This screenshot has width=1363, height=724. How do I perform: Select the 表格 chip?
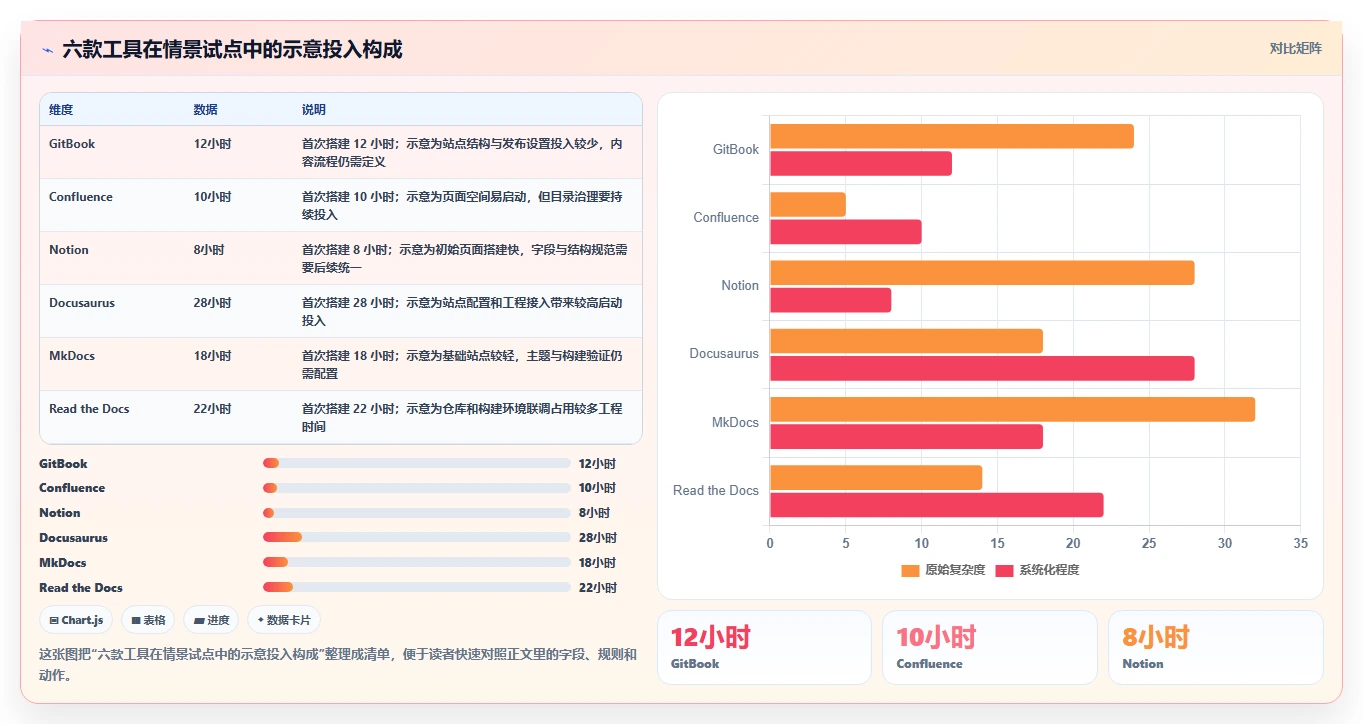[148, 620]
